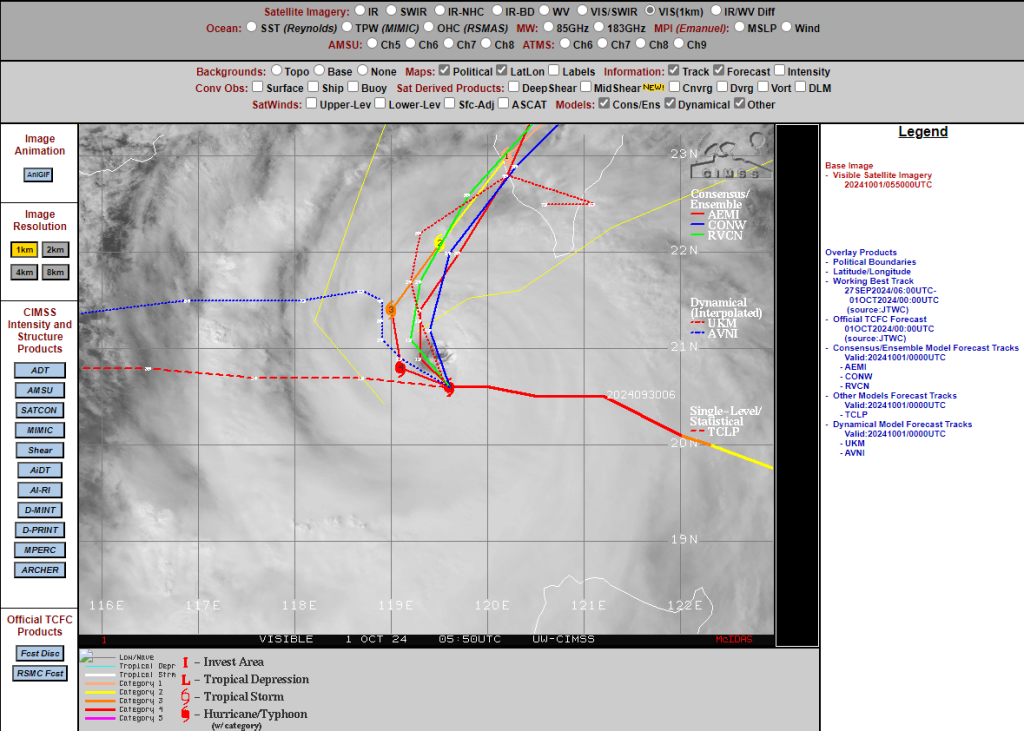1024x731 pixels.
Task: Toggle the Forecast information checkbox
Action: click(718, 70)
